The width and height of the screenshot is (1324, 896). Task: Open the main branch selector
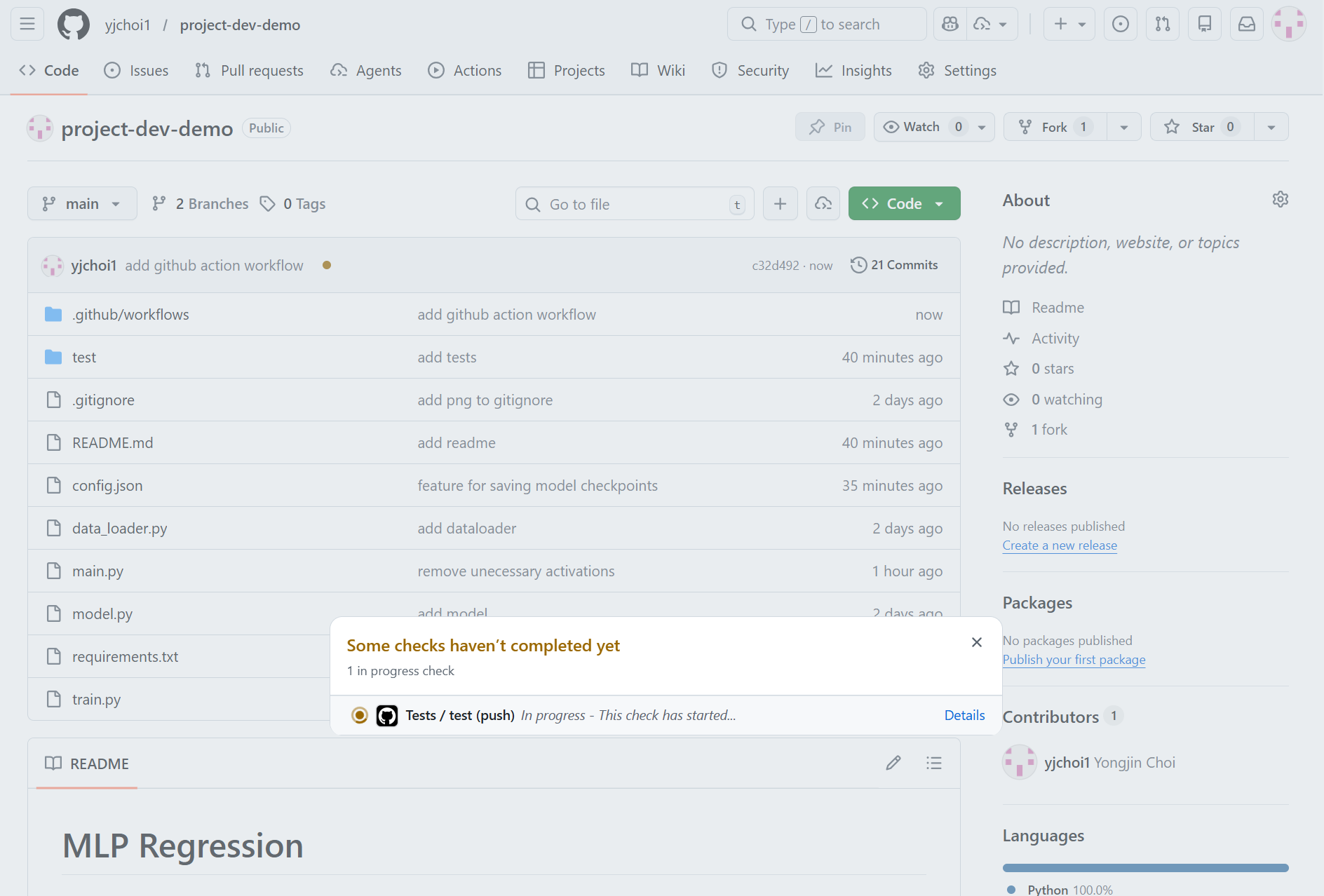(82, 203)
